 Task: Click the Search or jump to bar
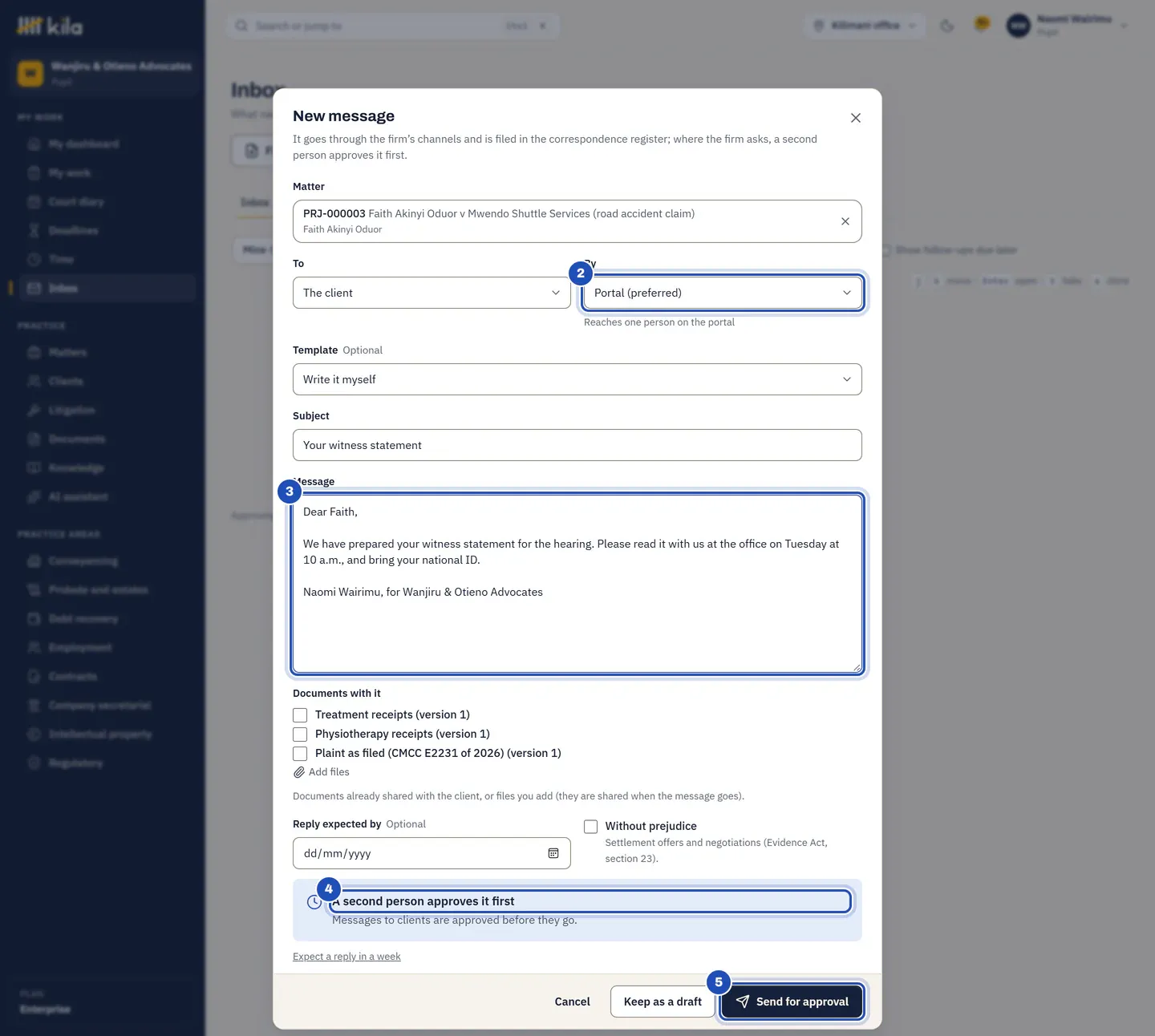coord(393,26)
